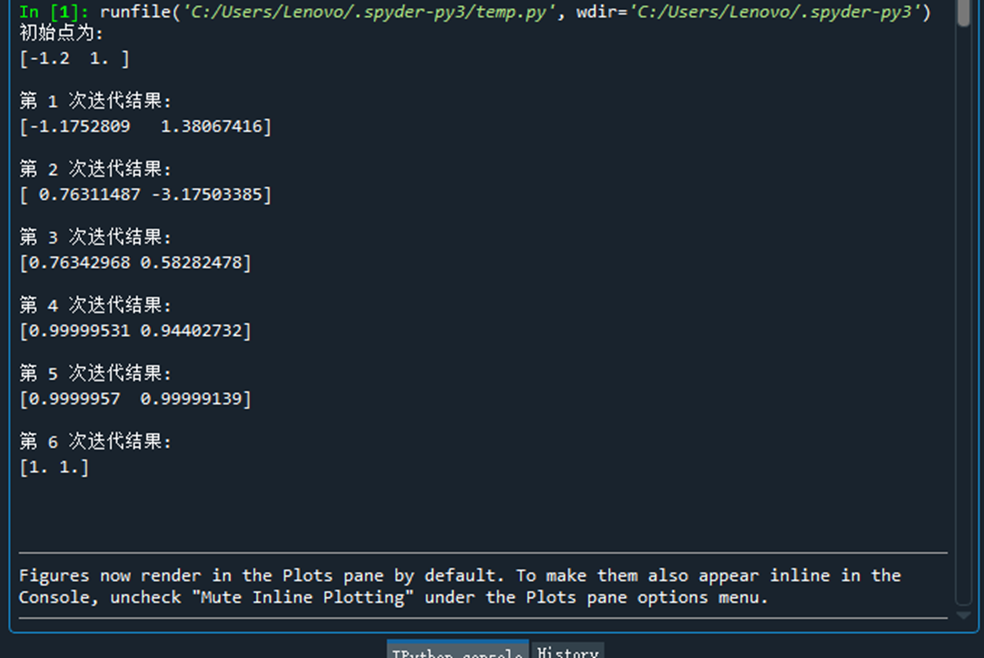The width and height of the screenshot is (984, 658).
Task: Click the 第 1 次迭代结果 heading
Action: [95, 100]
